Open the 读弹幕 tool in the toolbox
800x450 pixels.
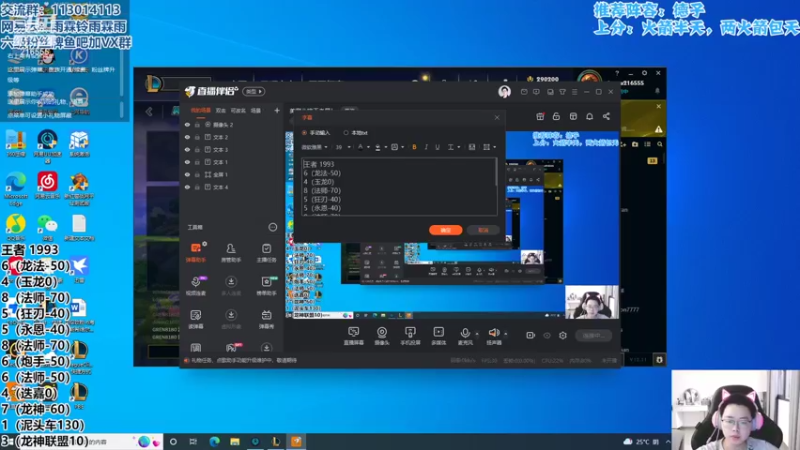pos(195,319)
